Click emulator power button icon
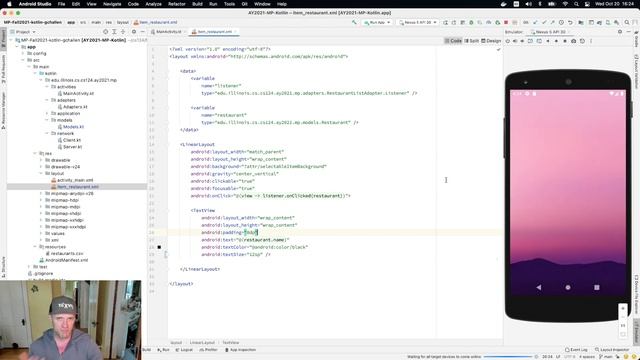This screenshot has height=360, width=640. click(x=507, y=41)
